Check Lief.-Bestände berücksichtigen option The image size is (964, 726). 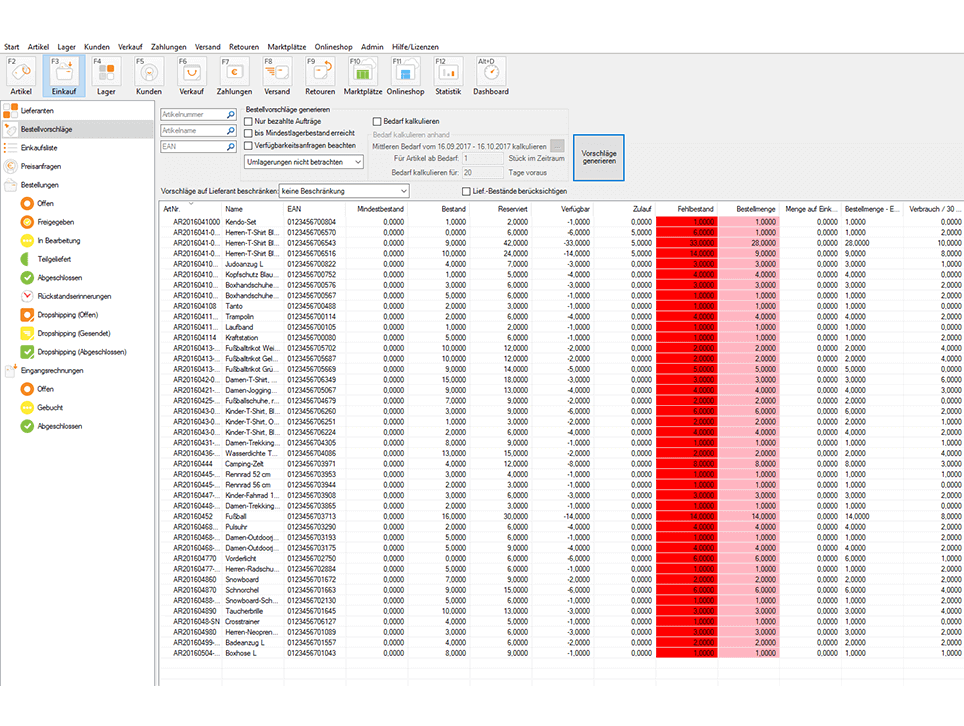(x=466, y=191)
